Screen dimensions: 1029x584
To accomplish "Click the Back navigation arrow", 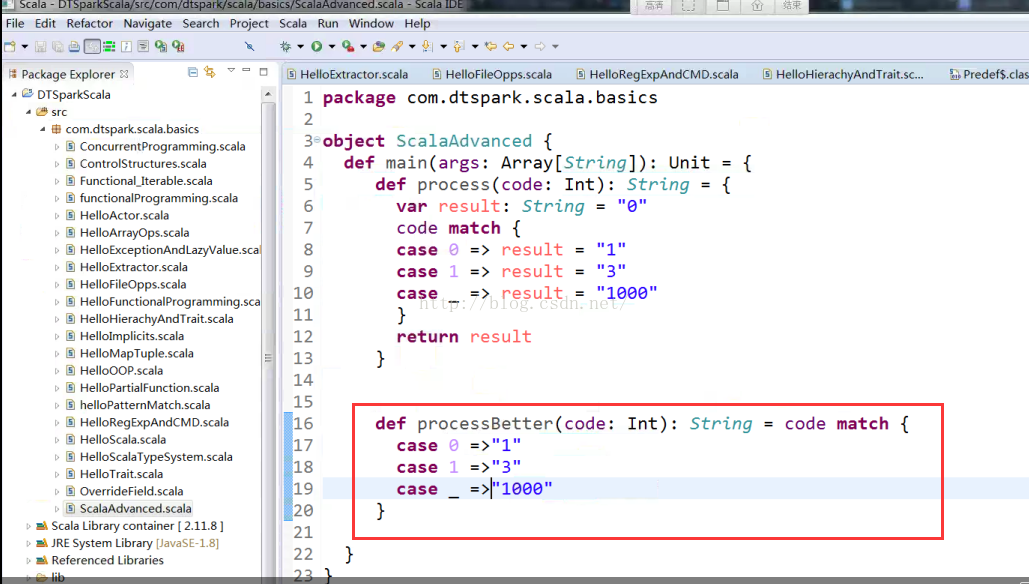I will (x=508, y=47).
